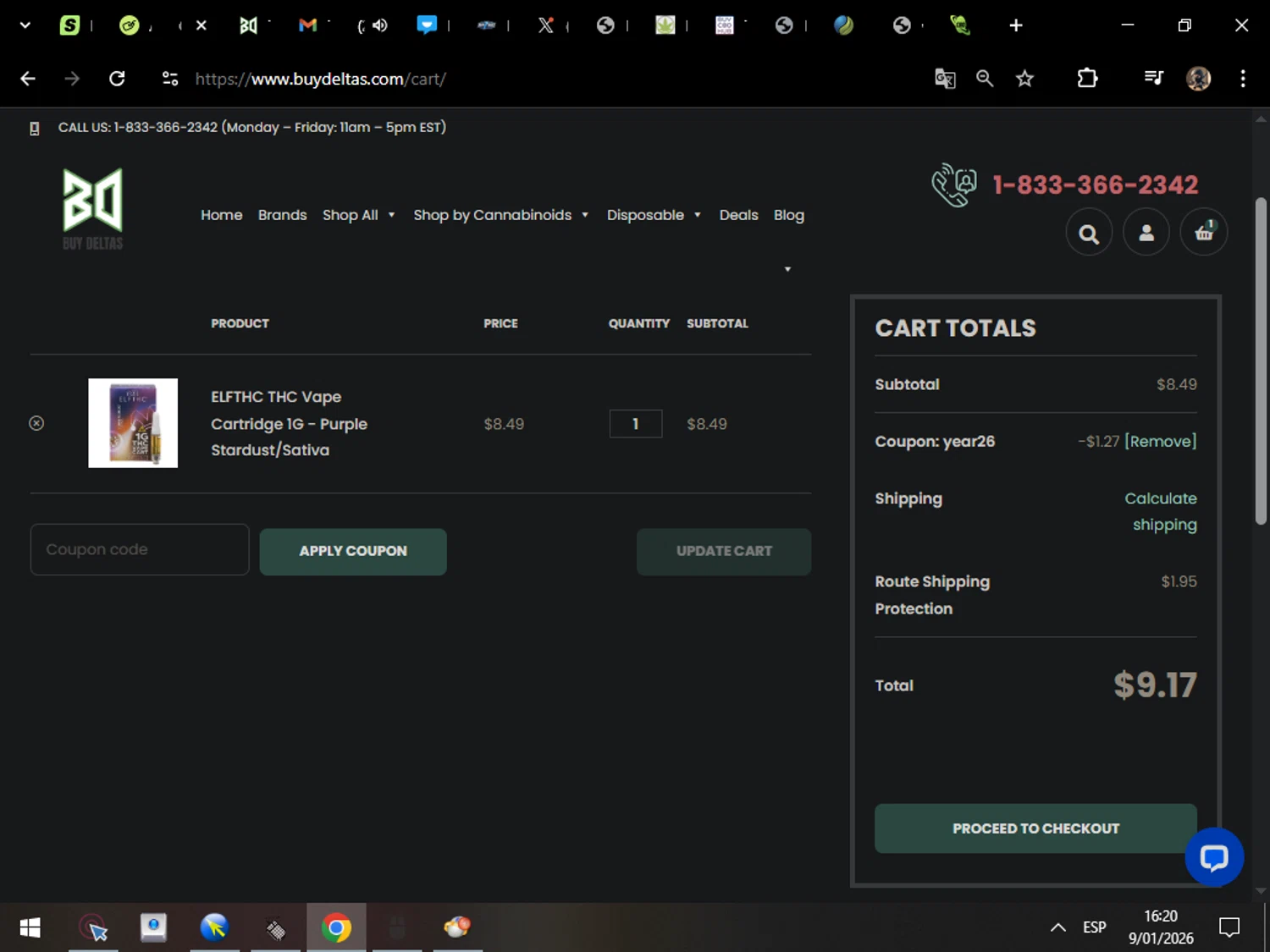Click the phone support icon
Image resolution: width=1270 pixels, height=952 pixels.
click(954, 184)
